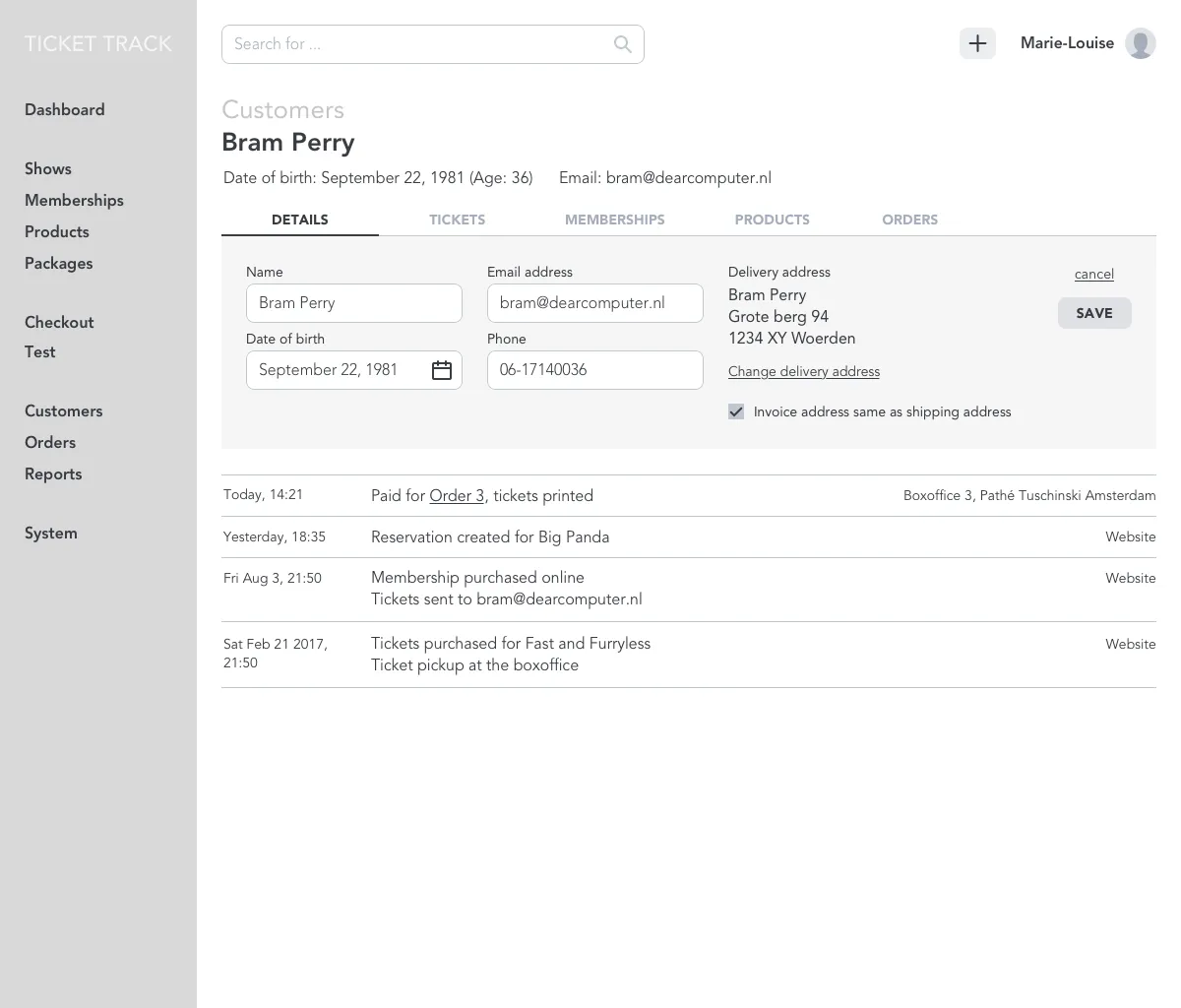The image size is (1181, 1008).
Task: Click the 'Fri Aug 3, 21:50' timestamp
Action: tap(273, 578)
